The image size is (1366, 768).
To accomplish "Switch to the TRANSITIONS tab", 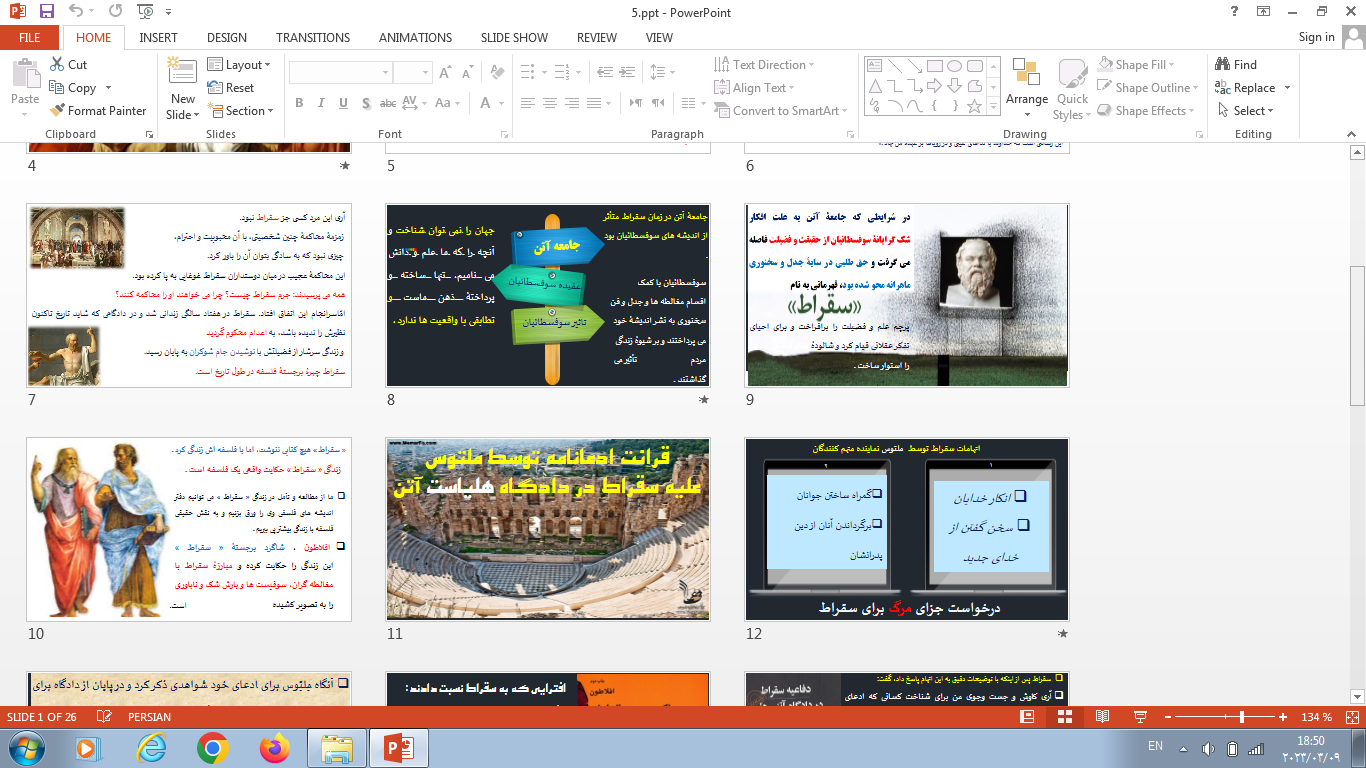I will tap(313, 37).
